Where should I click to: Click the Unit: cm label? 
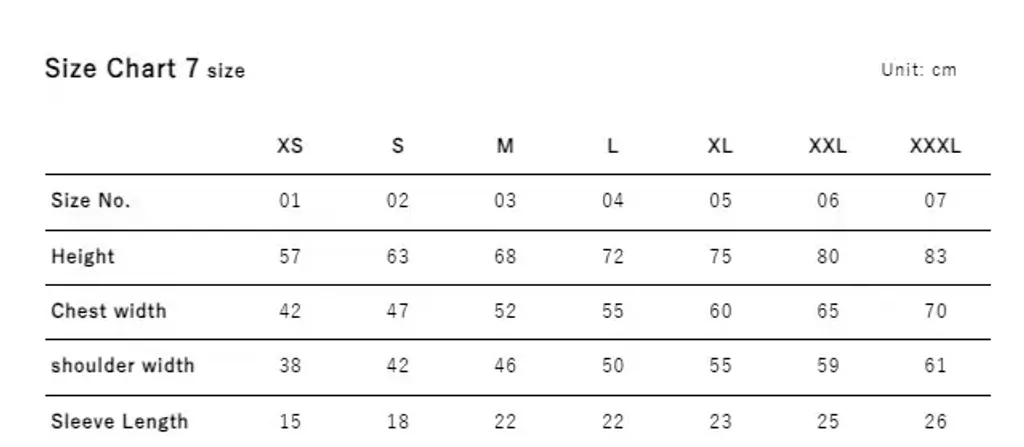918,70
